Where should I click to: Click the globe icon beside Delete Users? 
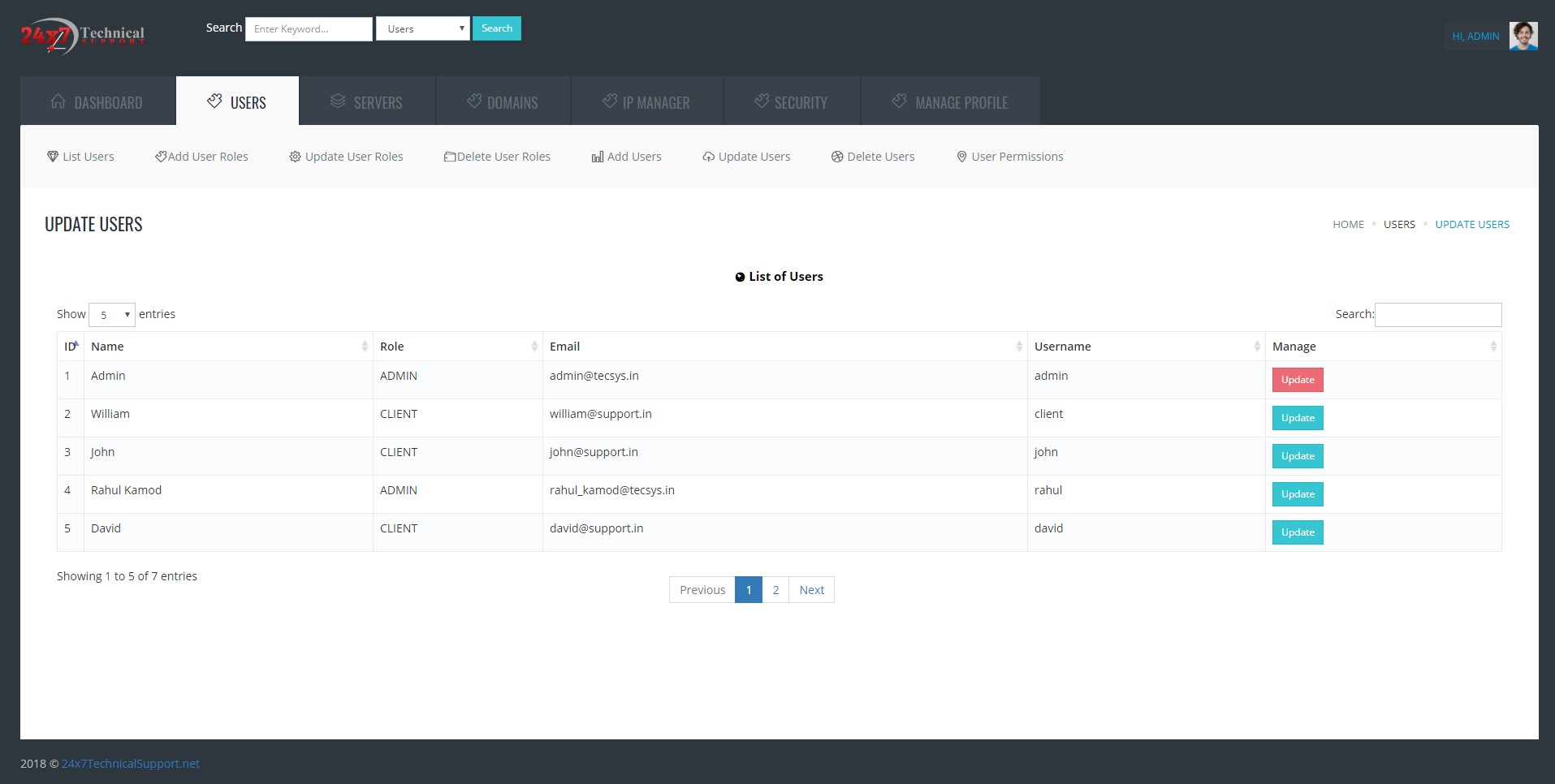(837, 157)
